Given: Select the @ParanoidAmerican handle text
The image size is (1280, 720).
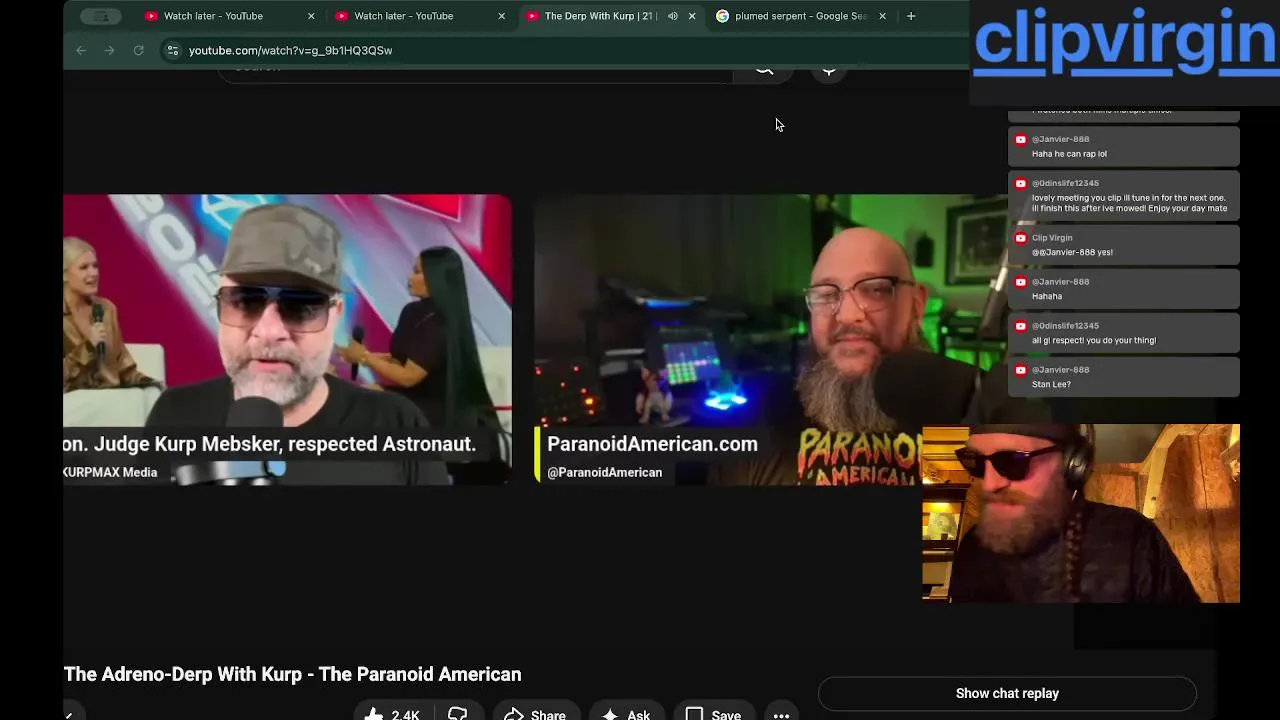Looking at the screenshot, I should [x=604, y=472].
